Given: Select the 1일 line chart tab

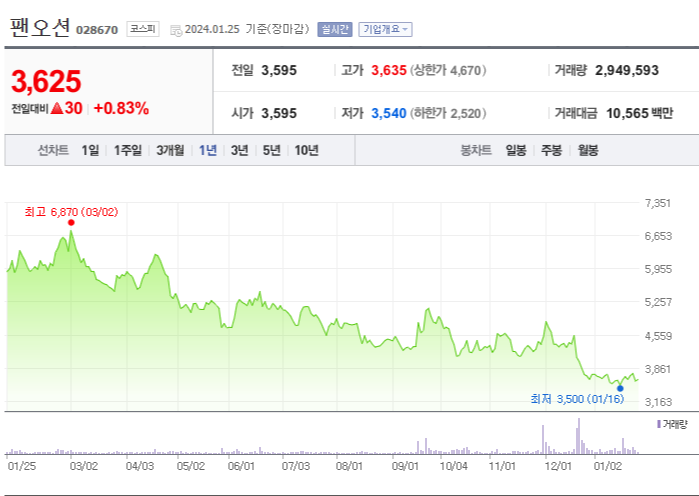Looking at the screenshot, I should pos(90,150).
